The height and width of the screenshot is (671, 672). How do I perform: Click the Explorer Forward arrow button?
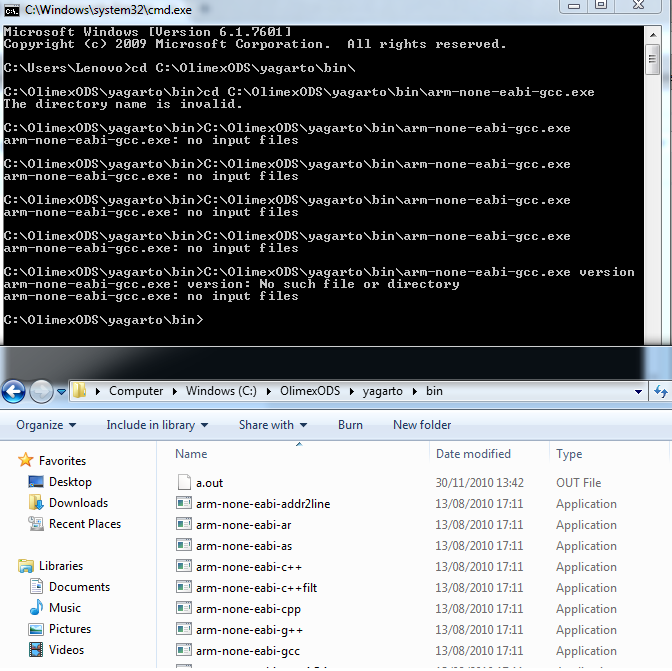tap(41, 391)
